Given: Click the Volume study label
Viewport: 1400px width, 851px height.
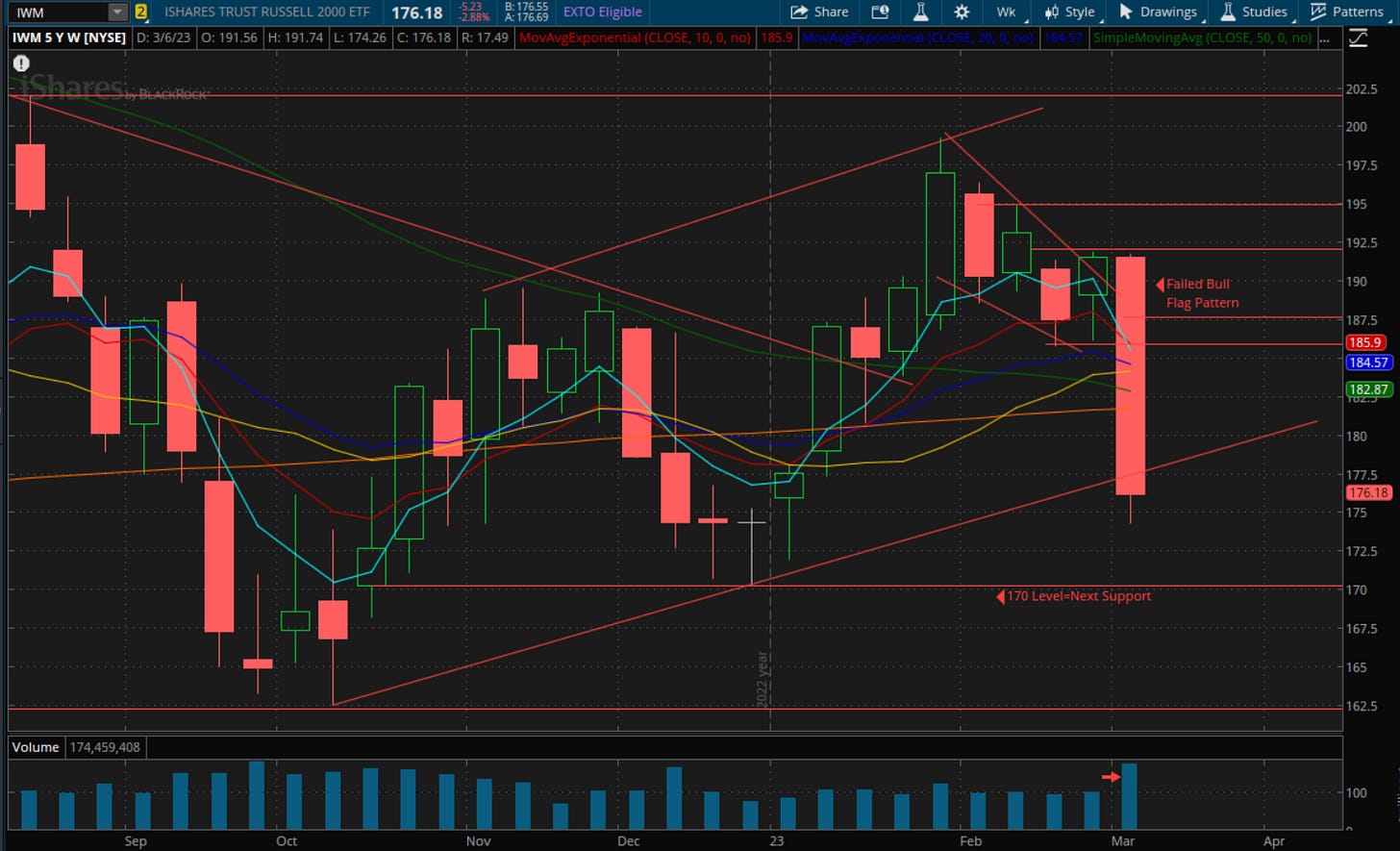Looking at the screenshot, I should [36, 747].
